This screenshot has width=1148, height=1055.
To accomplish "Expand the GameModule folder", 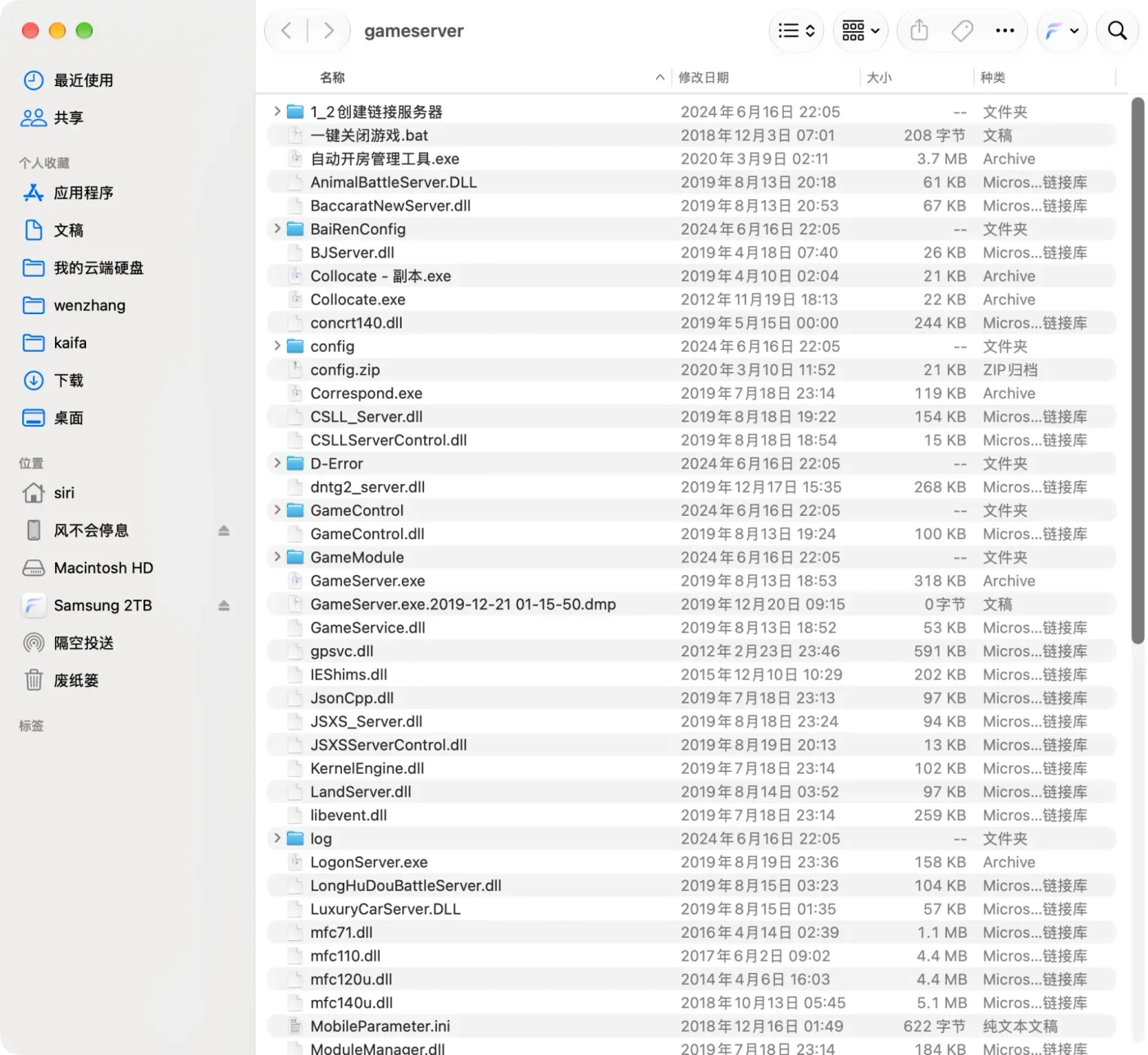I will point(277,557).
